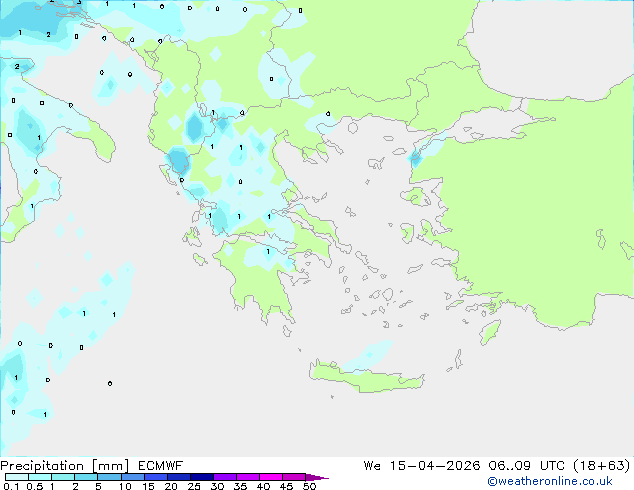The width and height of the screenshot is (634, 490).
Task: Click the 15–20 mm legend color swatch
Action: click(155, 477)
